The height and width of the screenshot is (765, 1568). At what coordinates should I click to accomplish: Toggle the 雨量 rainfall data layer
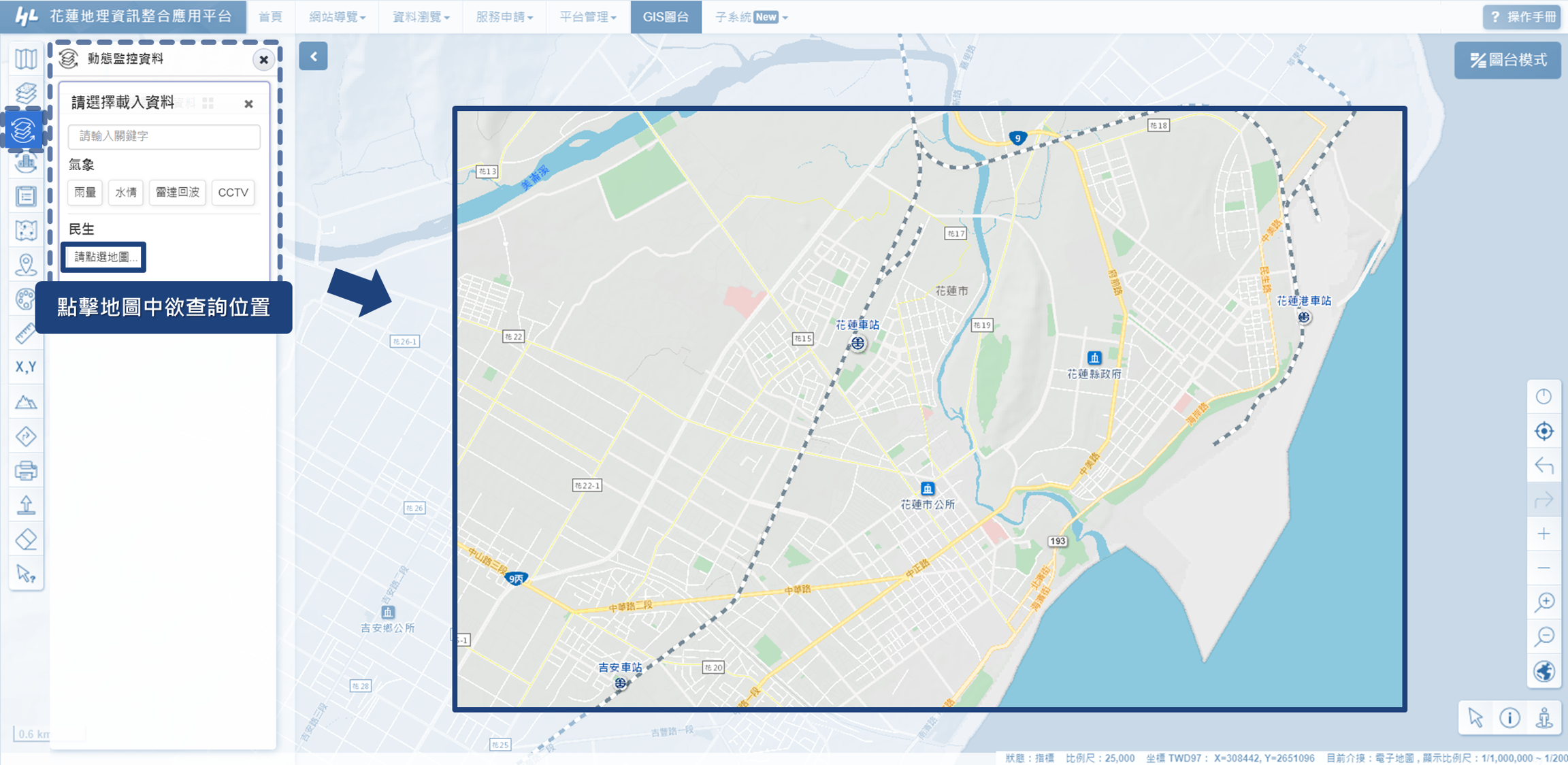click(x=85, y=193)
